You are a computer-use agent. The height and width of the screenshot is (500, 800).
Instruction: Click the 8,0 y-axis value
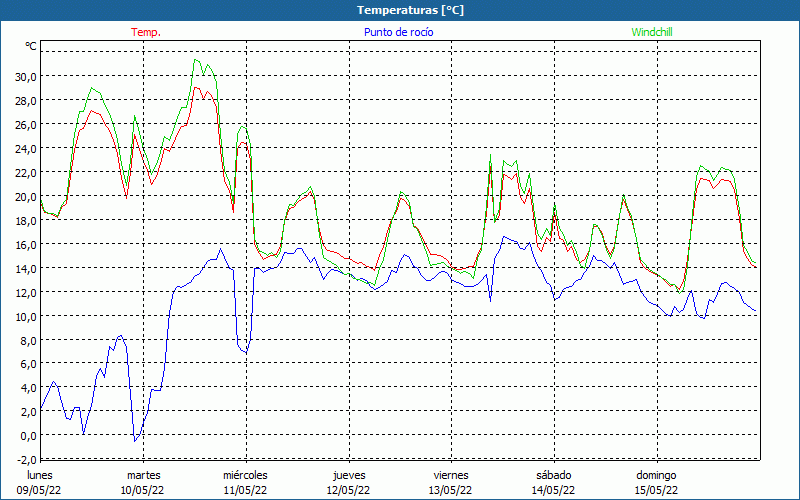(29, 340)
